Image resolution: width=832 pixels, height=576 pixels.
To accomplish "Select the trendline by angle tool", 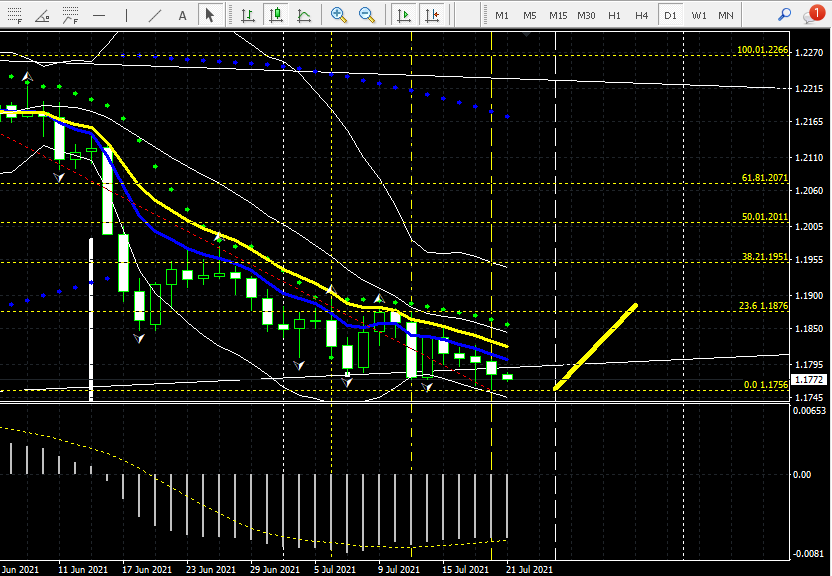I will pos(42,15).
